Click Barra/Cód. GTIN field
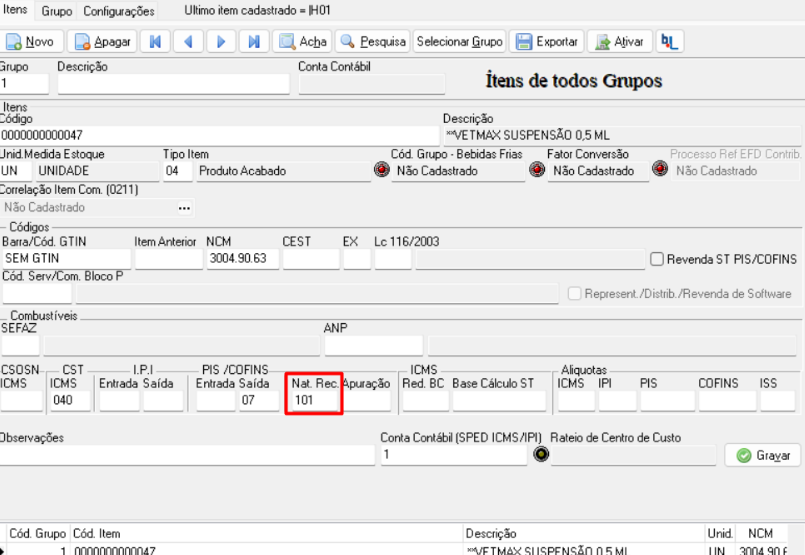 tap(67, 259)
